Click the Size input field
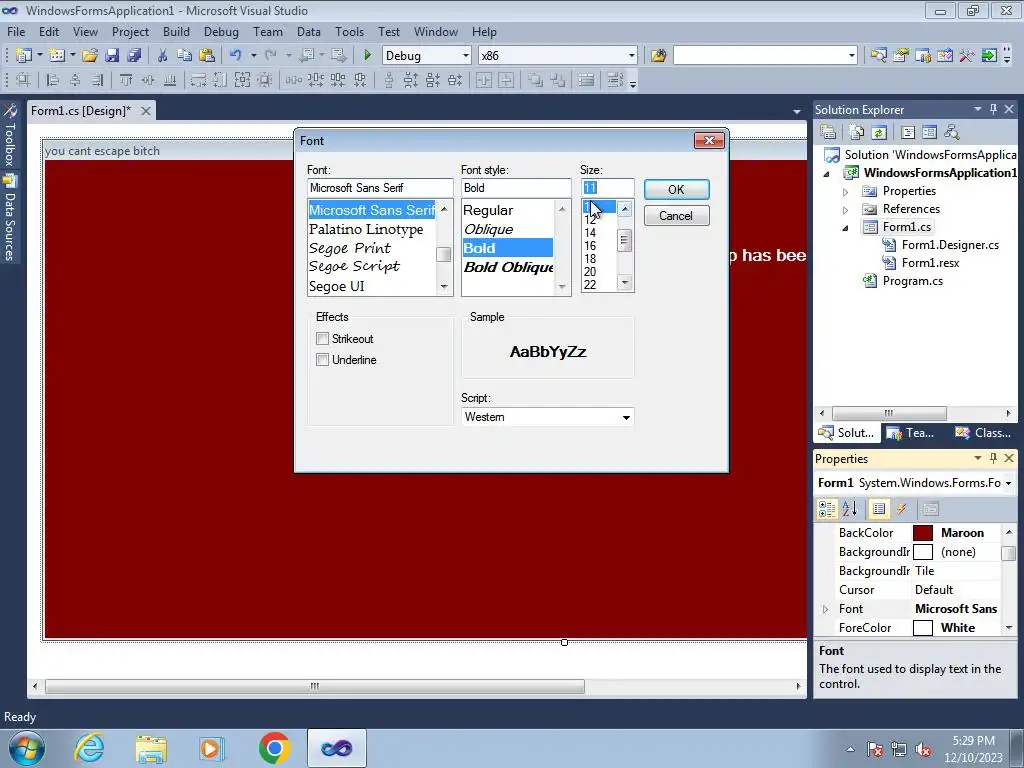Viewport: 1024px width, 768px height. click(607, 188)
